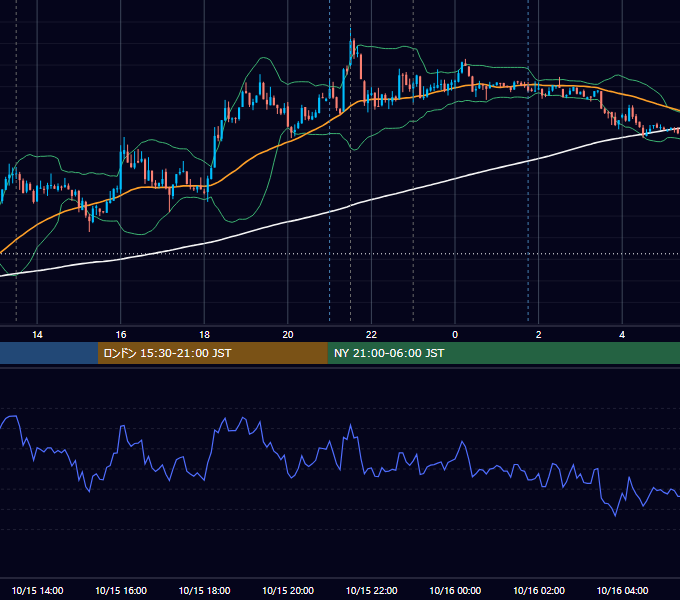Click the 4 hour label on price chart axis
Screen dimensions: 680x600
622,335
